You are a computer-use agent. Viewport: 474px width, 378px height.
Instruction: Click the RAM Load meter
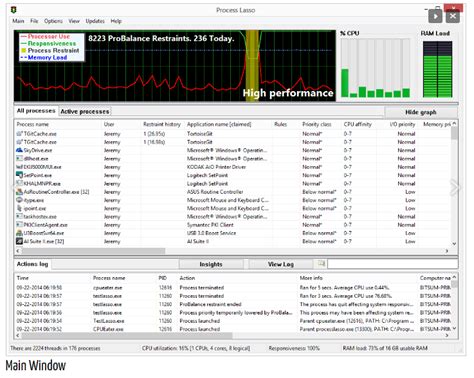tap(437, 69)
